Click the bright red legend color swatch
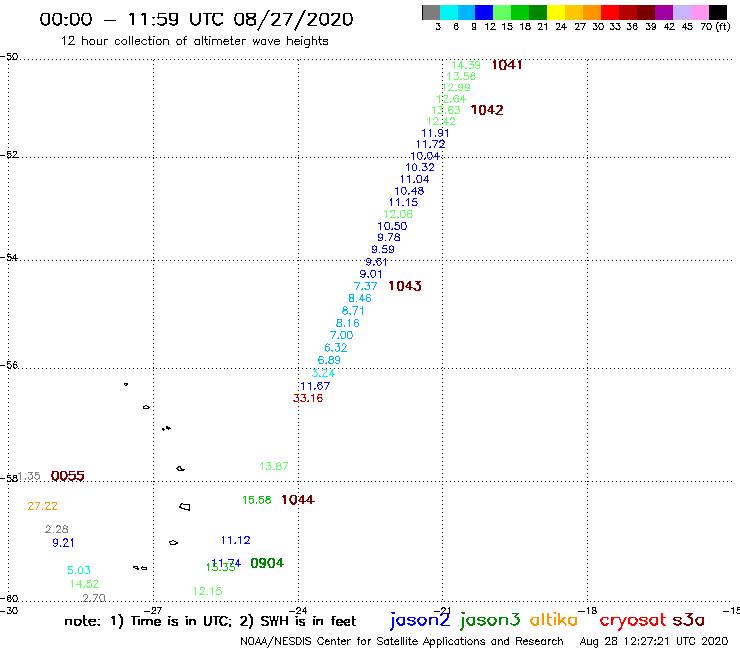The height and width of the screenshot is (650, 740). [x=610, y=12]
